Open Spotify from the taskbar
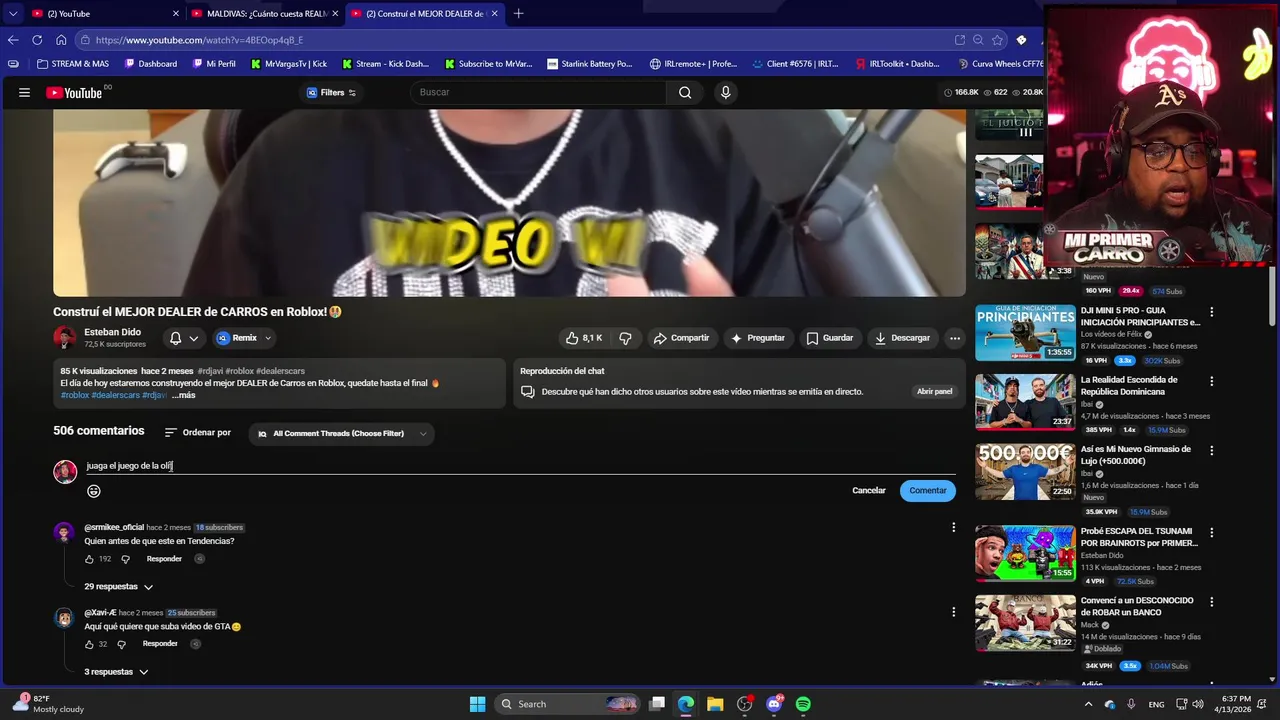The width and height of the screenshot is (1280, 720). (x=803, y=704)
